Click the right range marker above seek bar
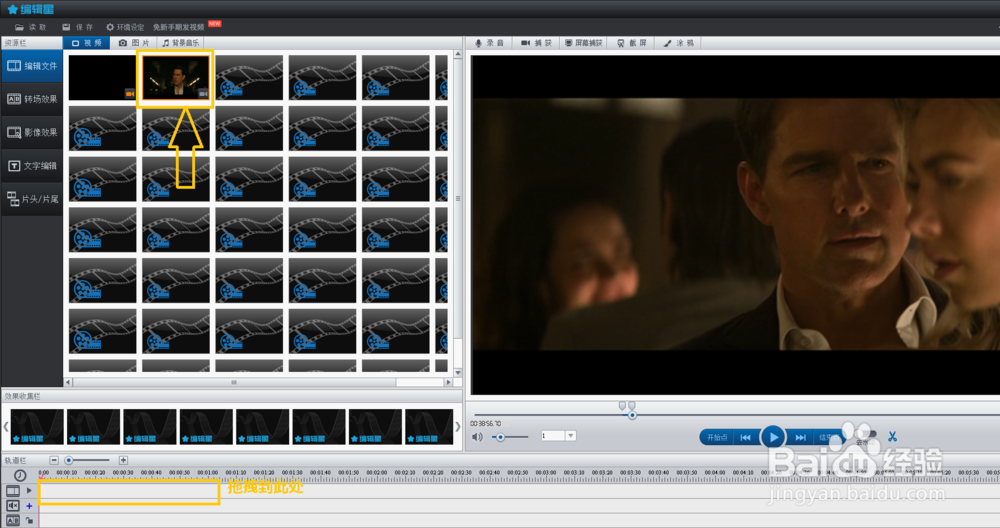 631,406
